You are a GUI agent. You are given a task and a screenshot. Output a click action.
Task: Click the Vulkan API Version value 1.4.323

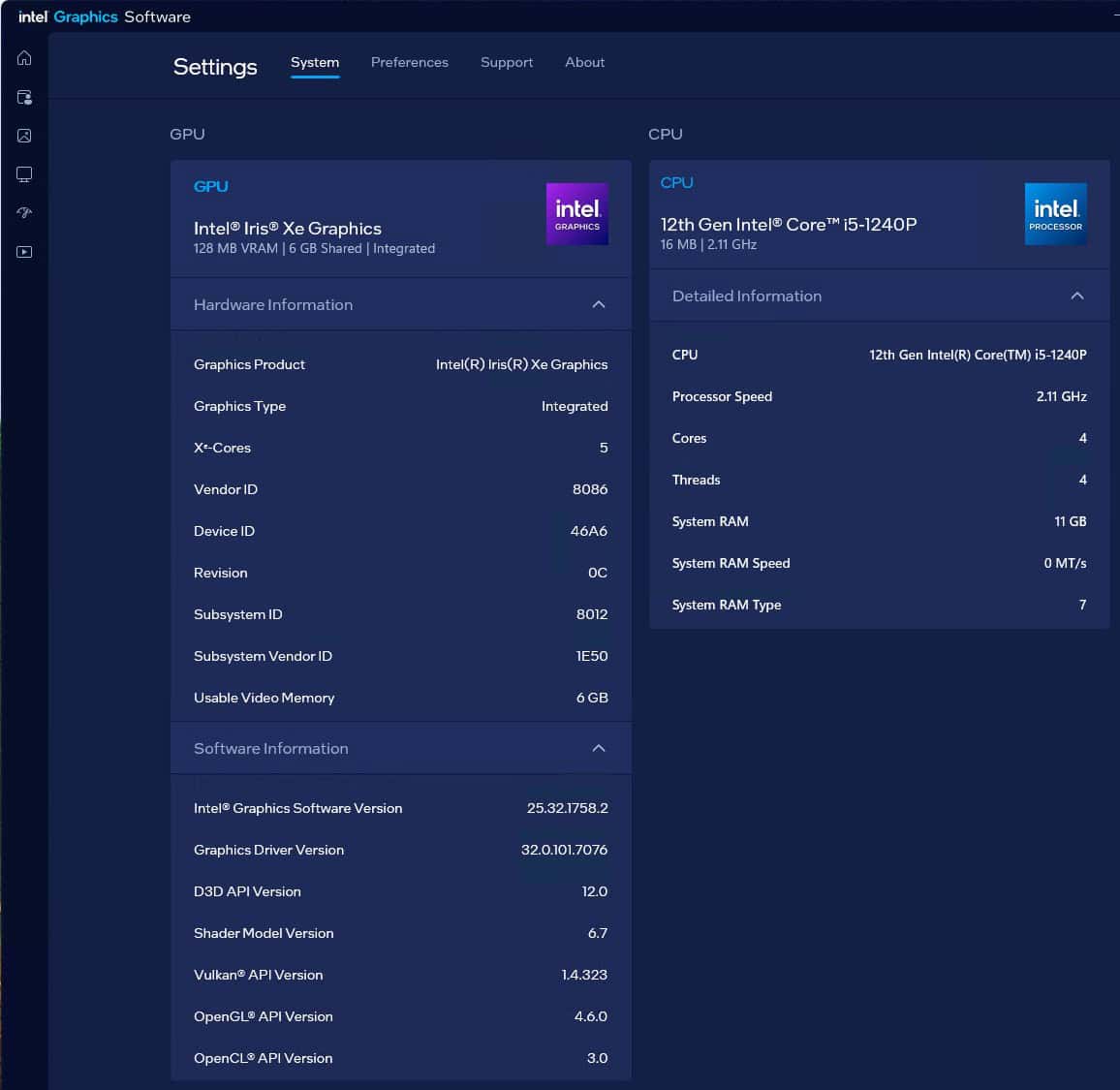tap(584, 975)
